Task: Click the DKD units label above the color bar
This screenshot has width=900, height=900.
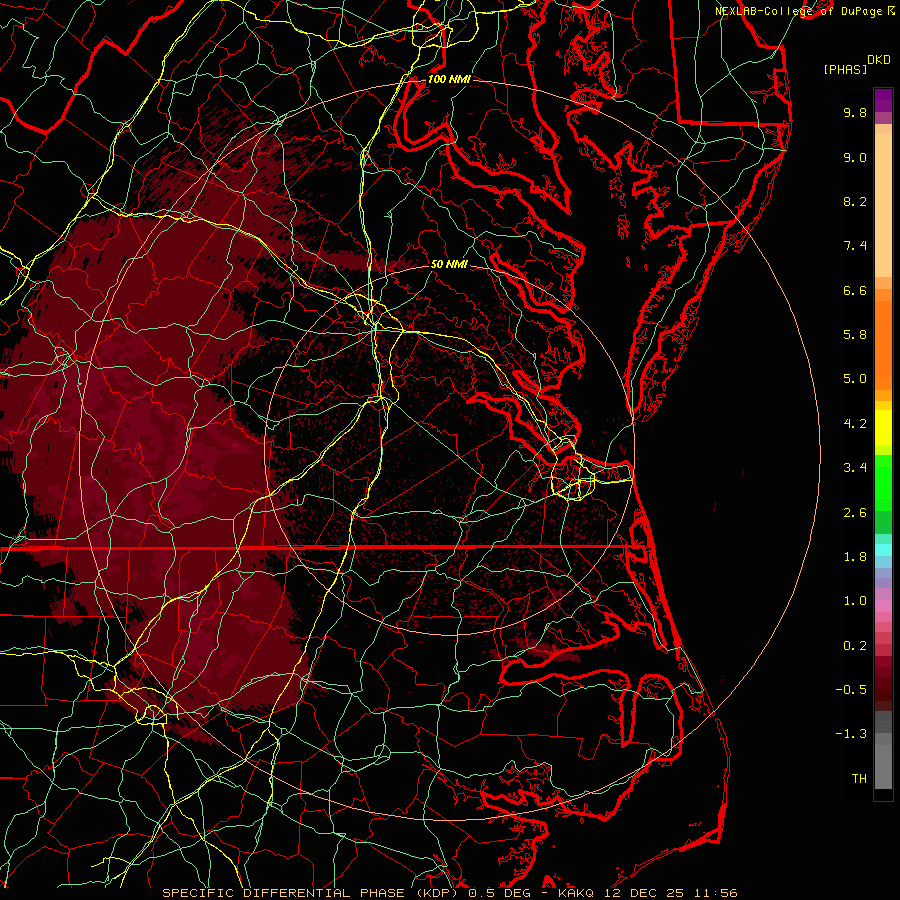Action: click(x=878, y=60)
